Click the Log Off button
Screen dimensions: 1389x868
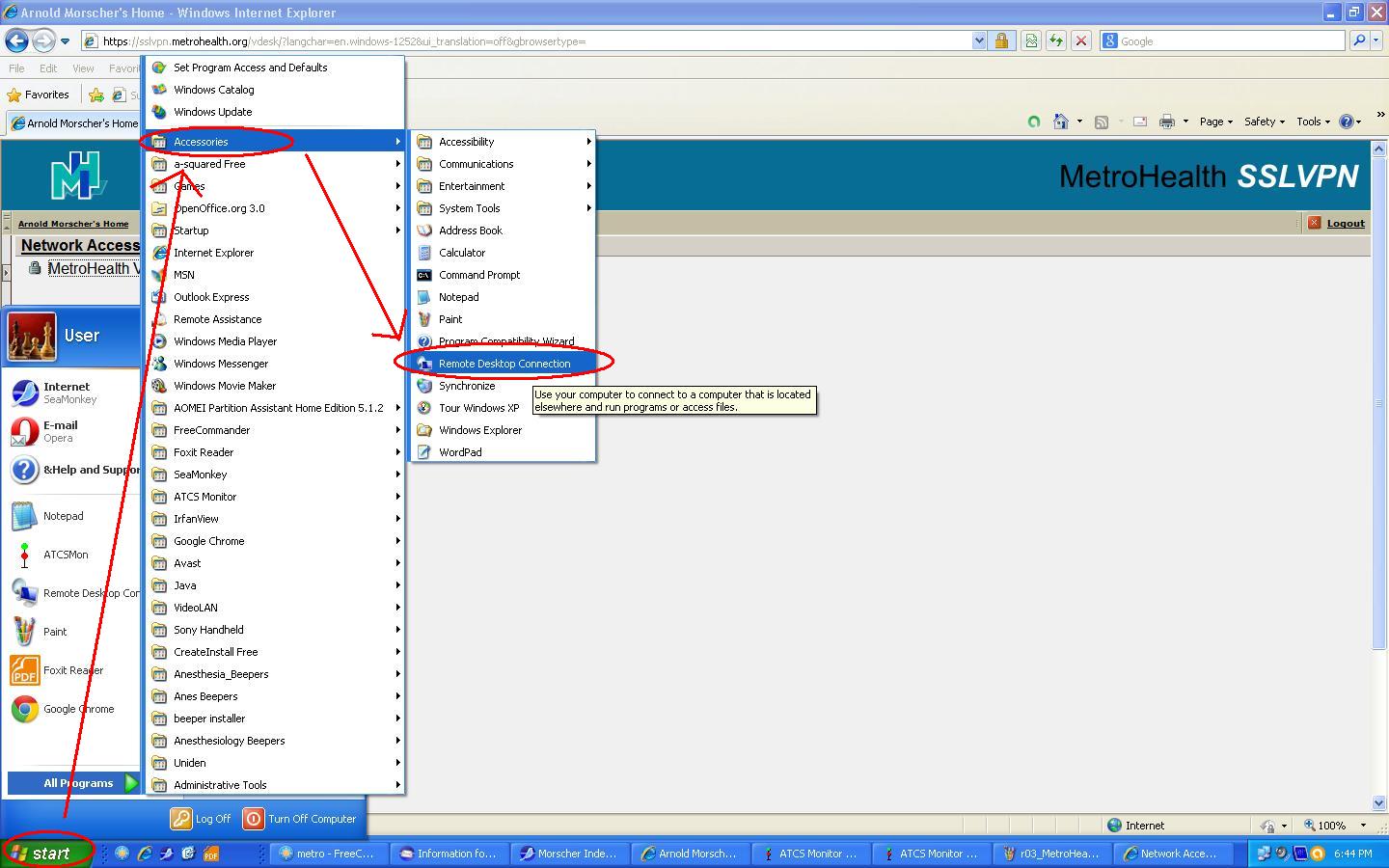pyautogui.click(x=202, y=819)
